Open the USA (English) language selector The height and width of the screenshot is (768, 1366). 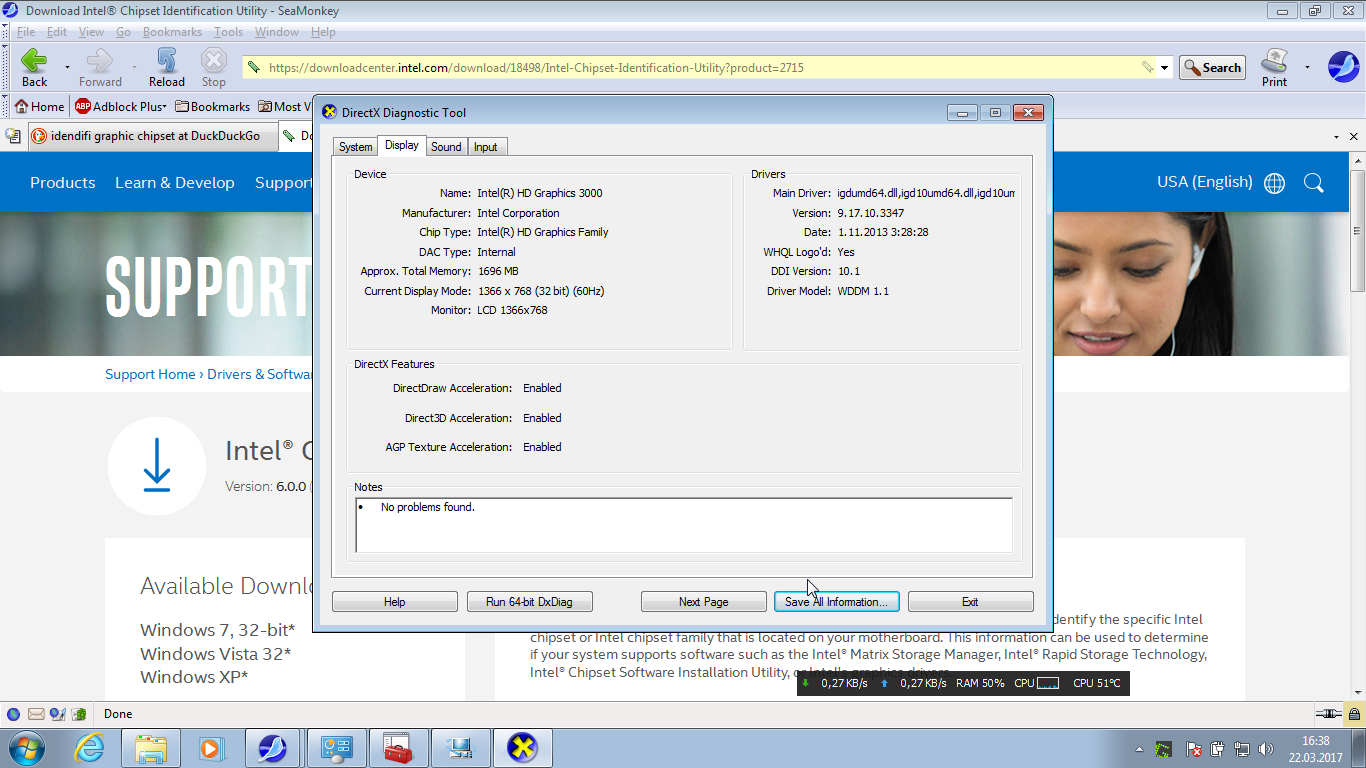(x=1204, y=182)
